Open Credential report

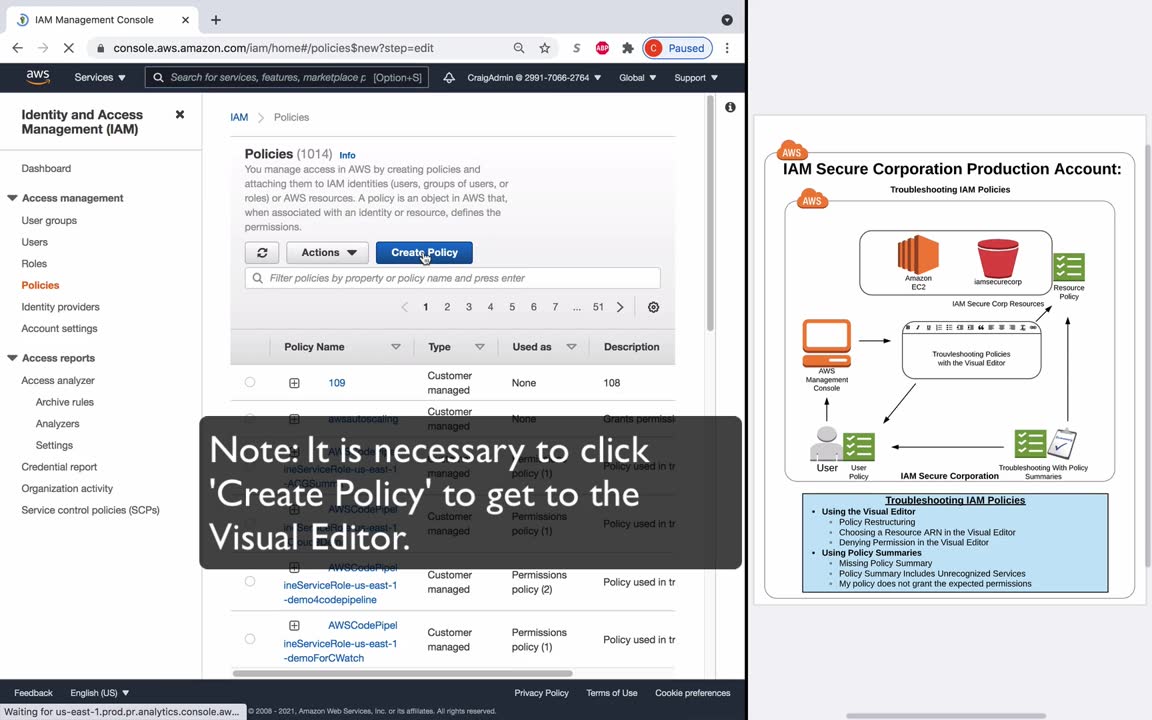pyautogui.click(x=60, y=467)
